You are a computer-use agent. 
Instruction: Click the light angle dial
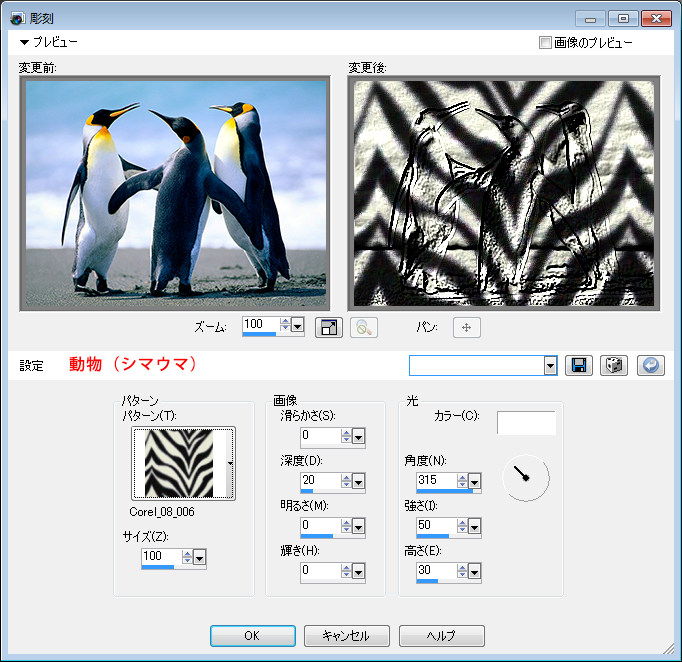tap(525, 478)
